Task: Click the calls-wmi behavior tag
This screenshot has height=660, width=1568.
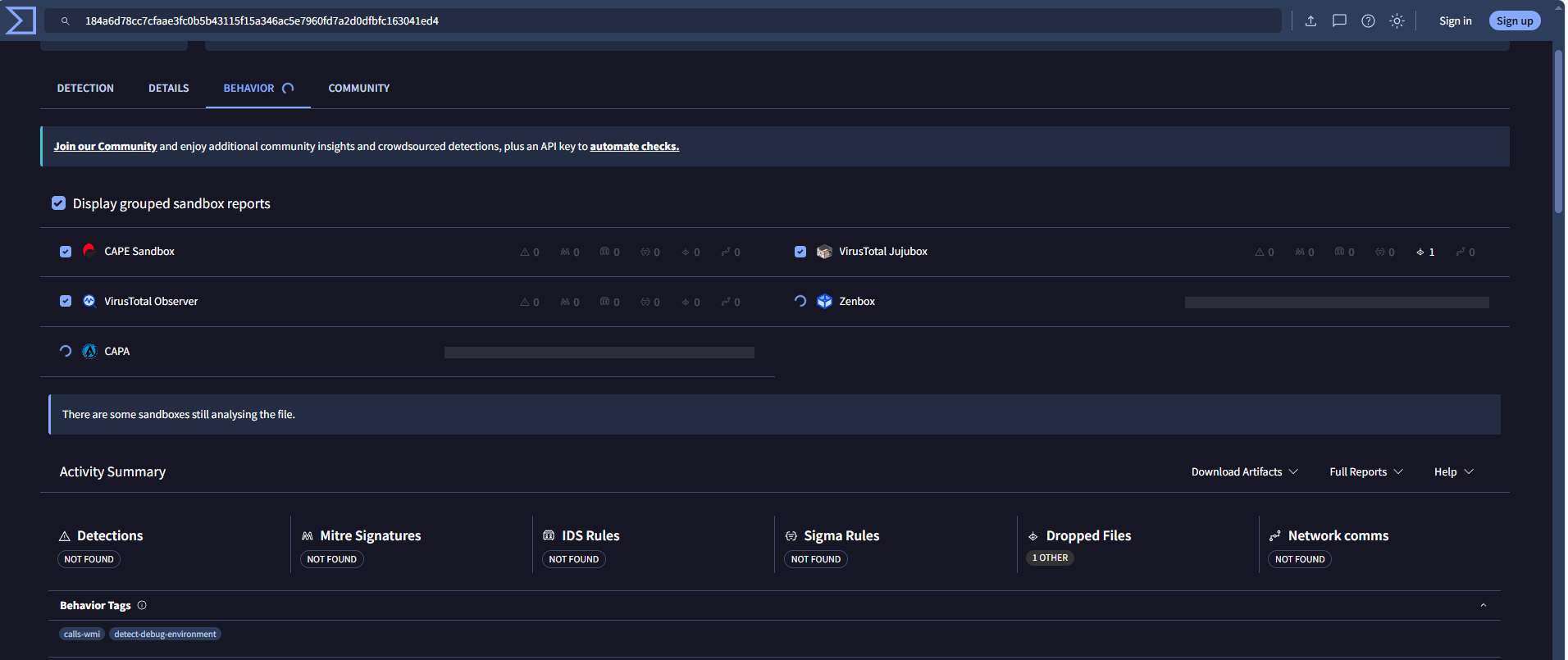Action: pyautogui.click(x=82, y=634)
